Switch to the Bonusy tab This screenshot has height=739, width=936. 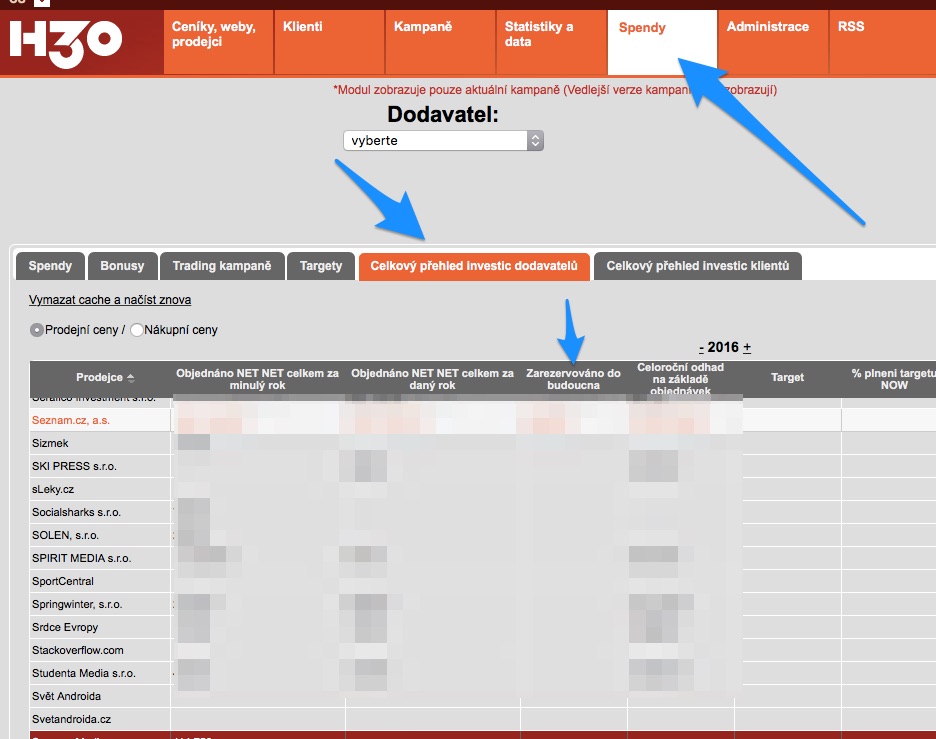tap(122, 266)
